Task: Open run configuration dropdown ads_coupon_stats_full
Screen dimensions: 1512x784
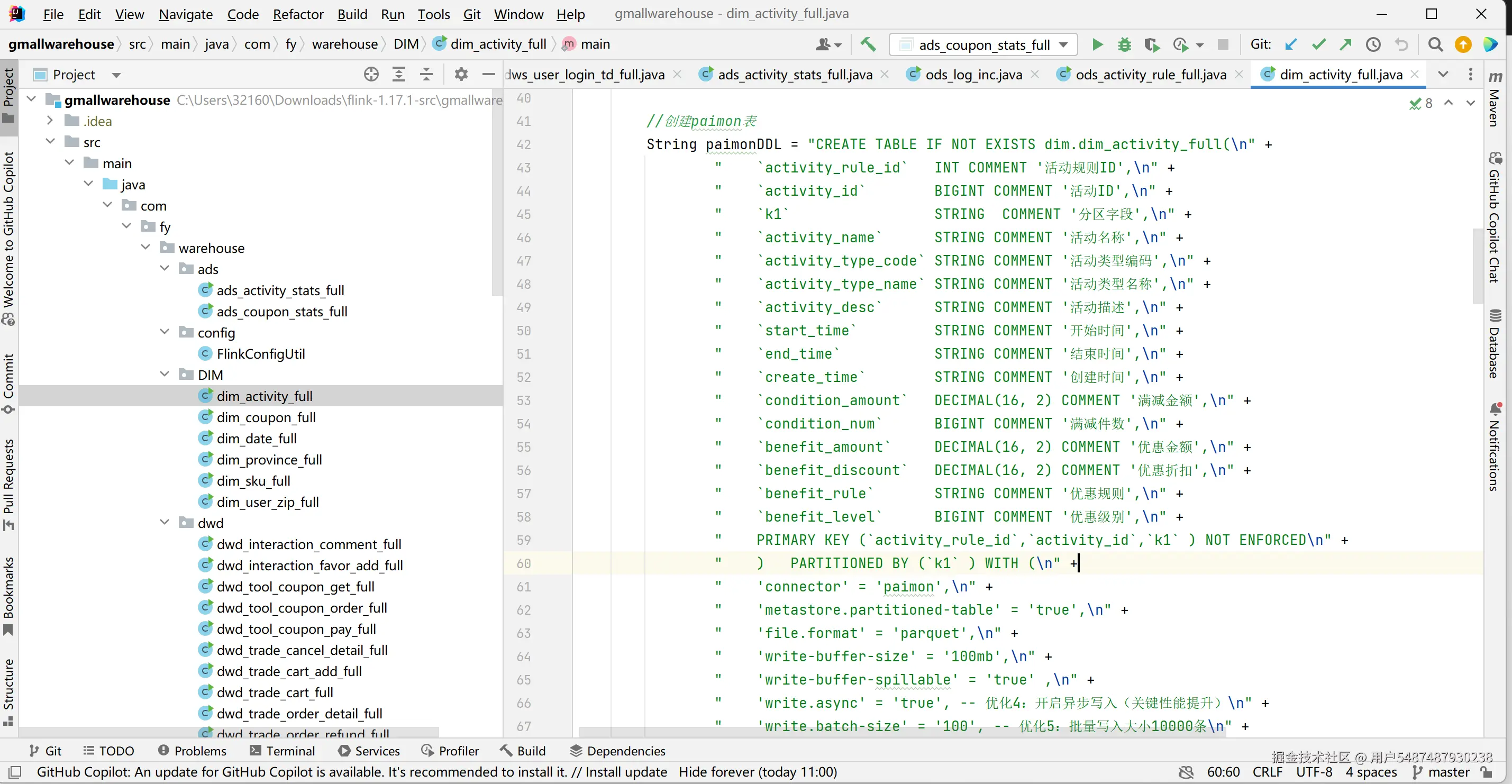Action: coord(983,44)
